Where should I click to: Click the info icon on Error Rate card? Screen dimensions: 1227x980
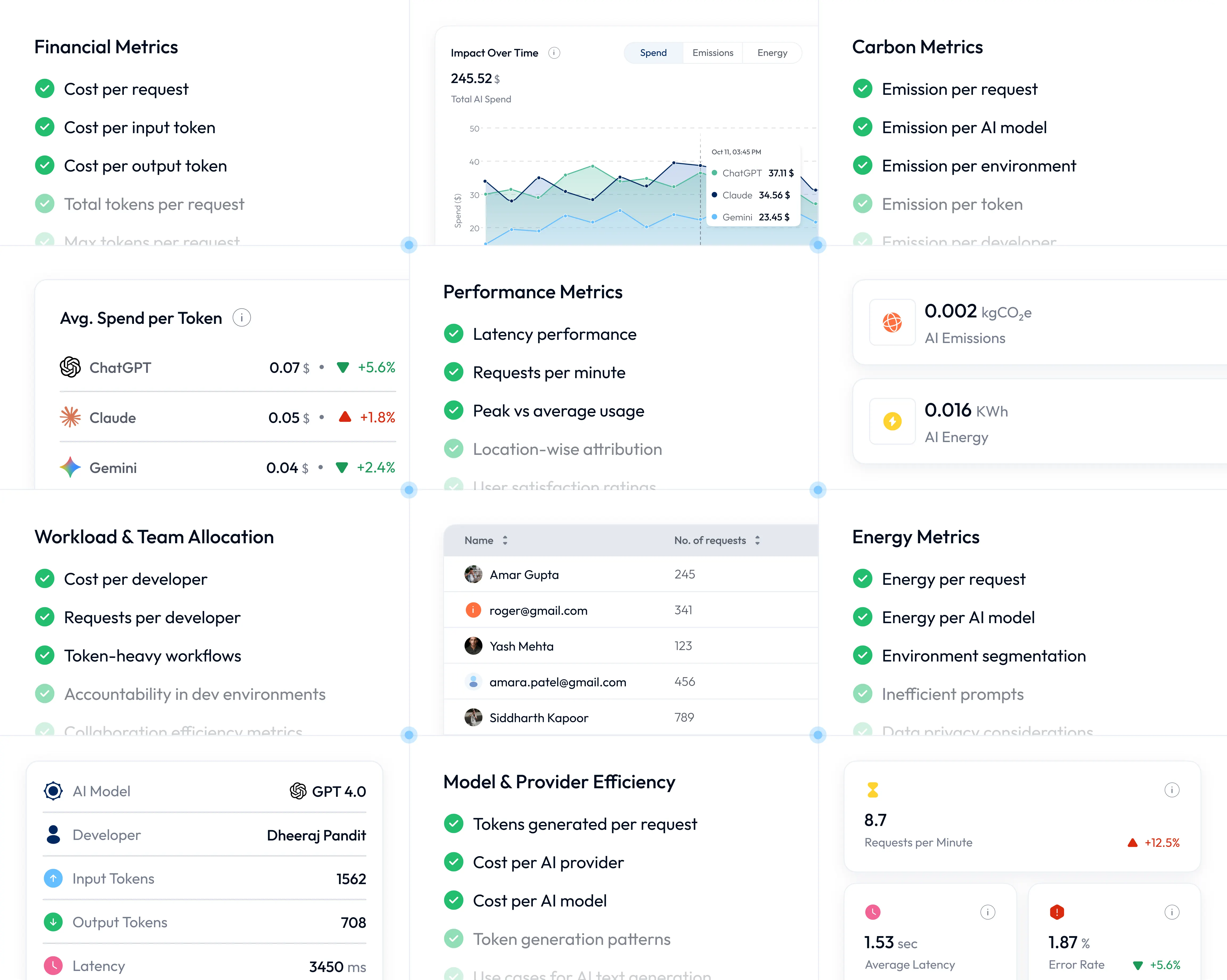[1172, 912]
